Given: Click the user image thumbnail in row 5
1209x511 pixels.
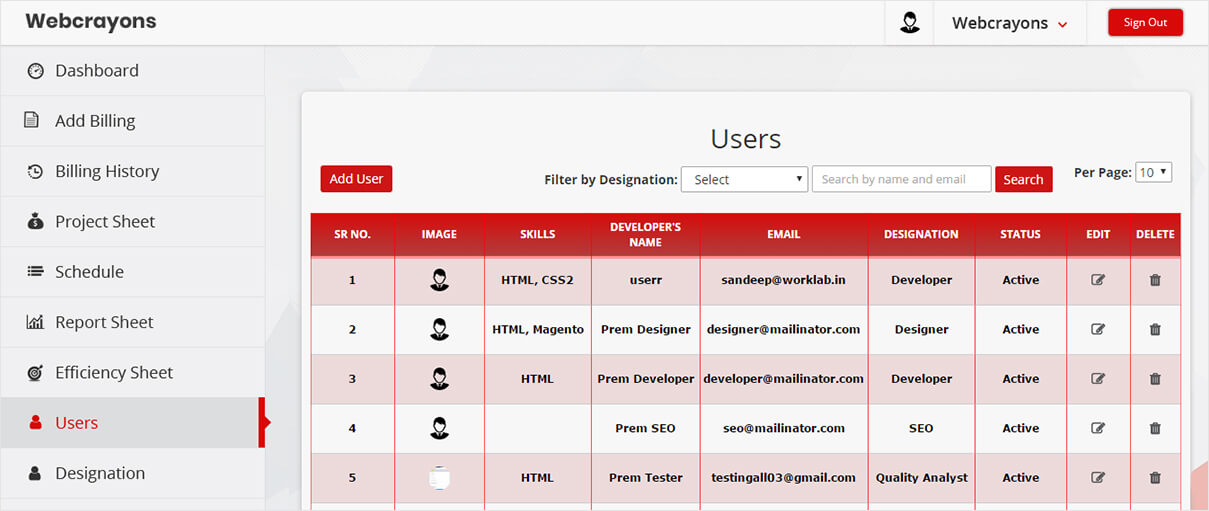Looking at the screenshot, I should click(438, 477).
